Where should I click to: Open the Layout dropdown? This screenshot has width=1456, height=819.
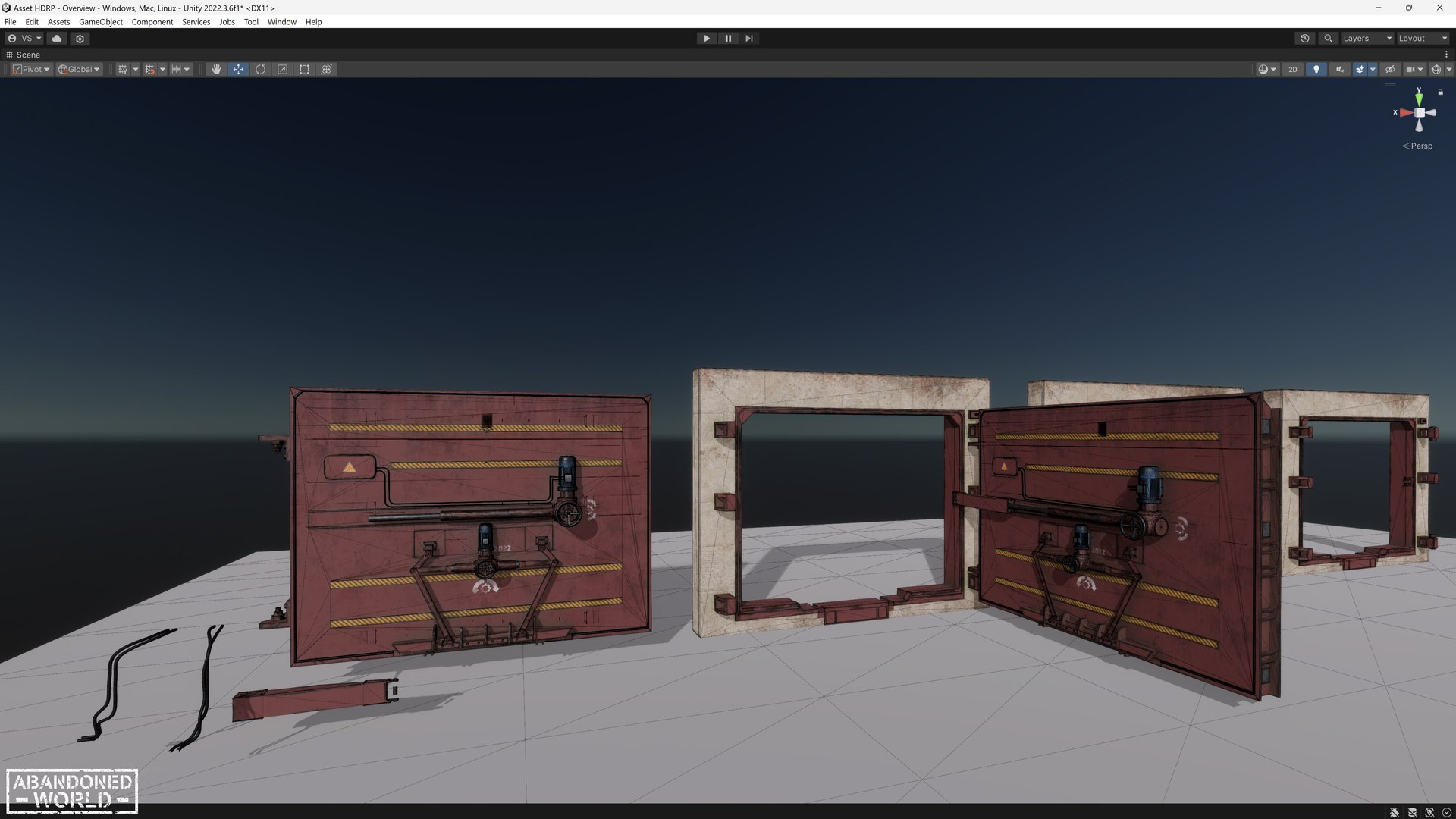point(1422,38)
